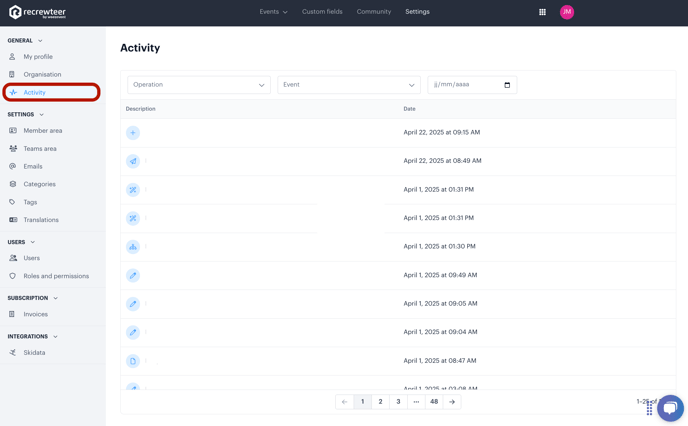Image resolution: width=688 pixels, height=426 pixels.
Task: Expand the Events menu in top bar
Action: pyautogui.click(x=273, y=12)
